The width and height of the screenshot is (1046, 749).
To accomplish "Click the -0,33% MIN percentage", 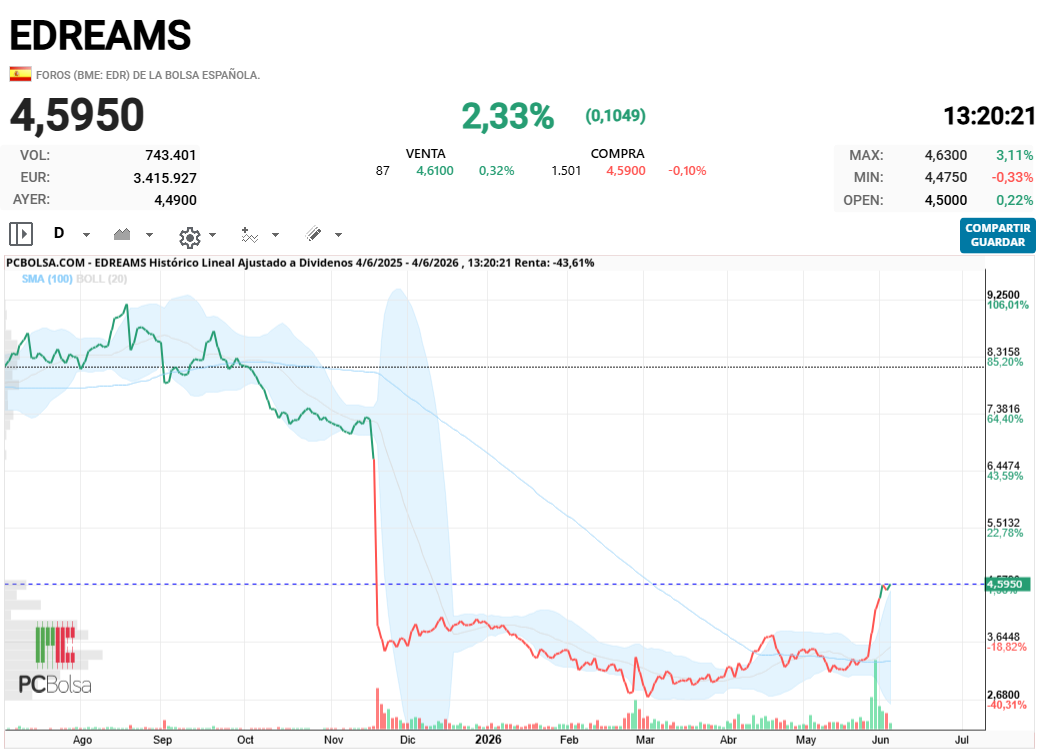I will click(x=1012, y=177).
